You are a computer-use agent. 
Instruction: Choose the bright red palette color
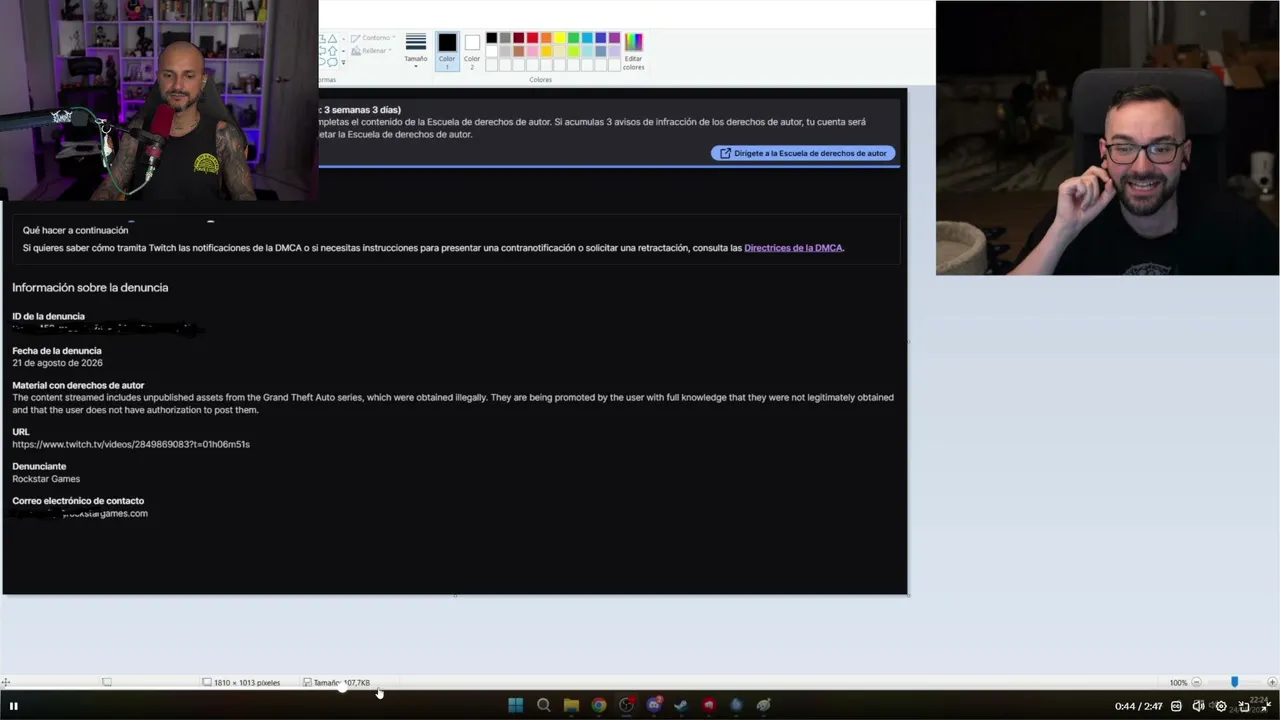coord(532,38)
